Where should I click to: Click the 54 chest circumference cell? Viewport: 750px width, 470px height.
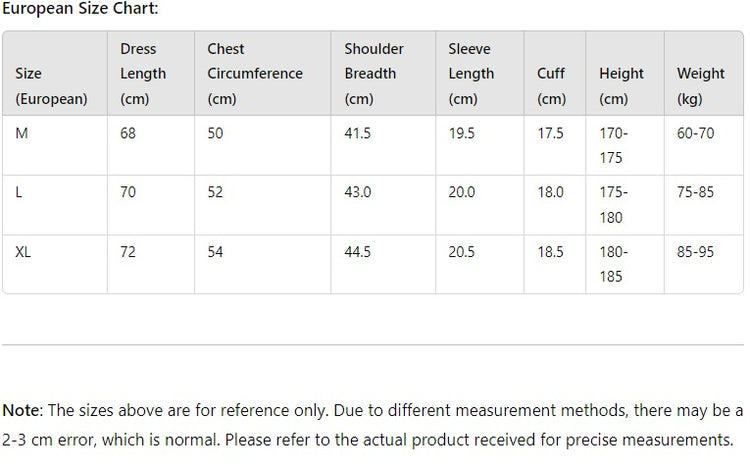pos(215,252)
